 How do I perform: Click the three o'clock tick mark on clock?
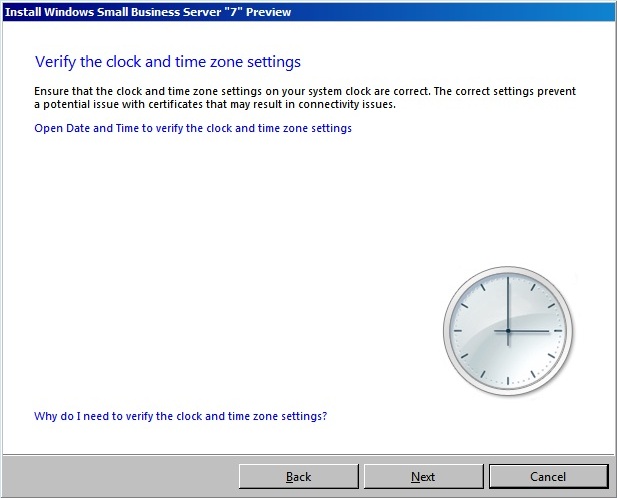(558, 331)
